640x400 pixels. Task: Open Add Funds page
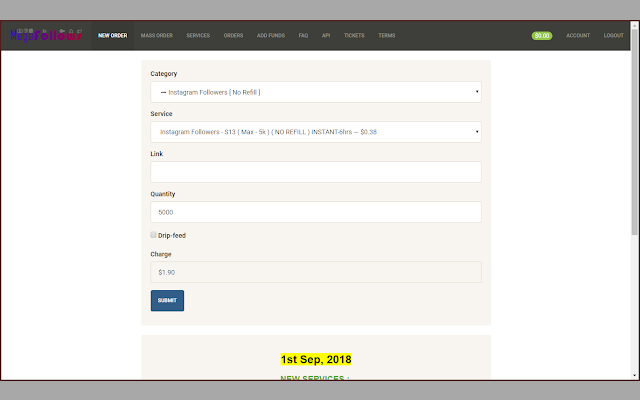point(271,36)
